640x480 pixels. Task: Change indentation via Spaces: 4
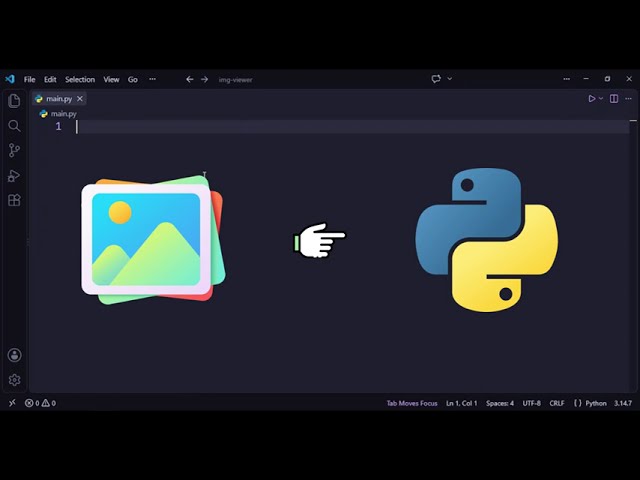pos(500,403)
